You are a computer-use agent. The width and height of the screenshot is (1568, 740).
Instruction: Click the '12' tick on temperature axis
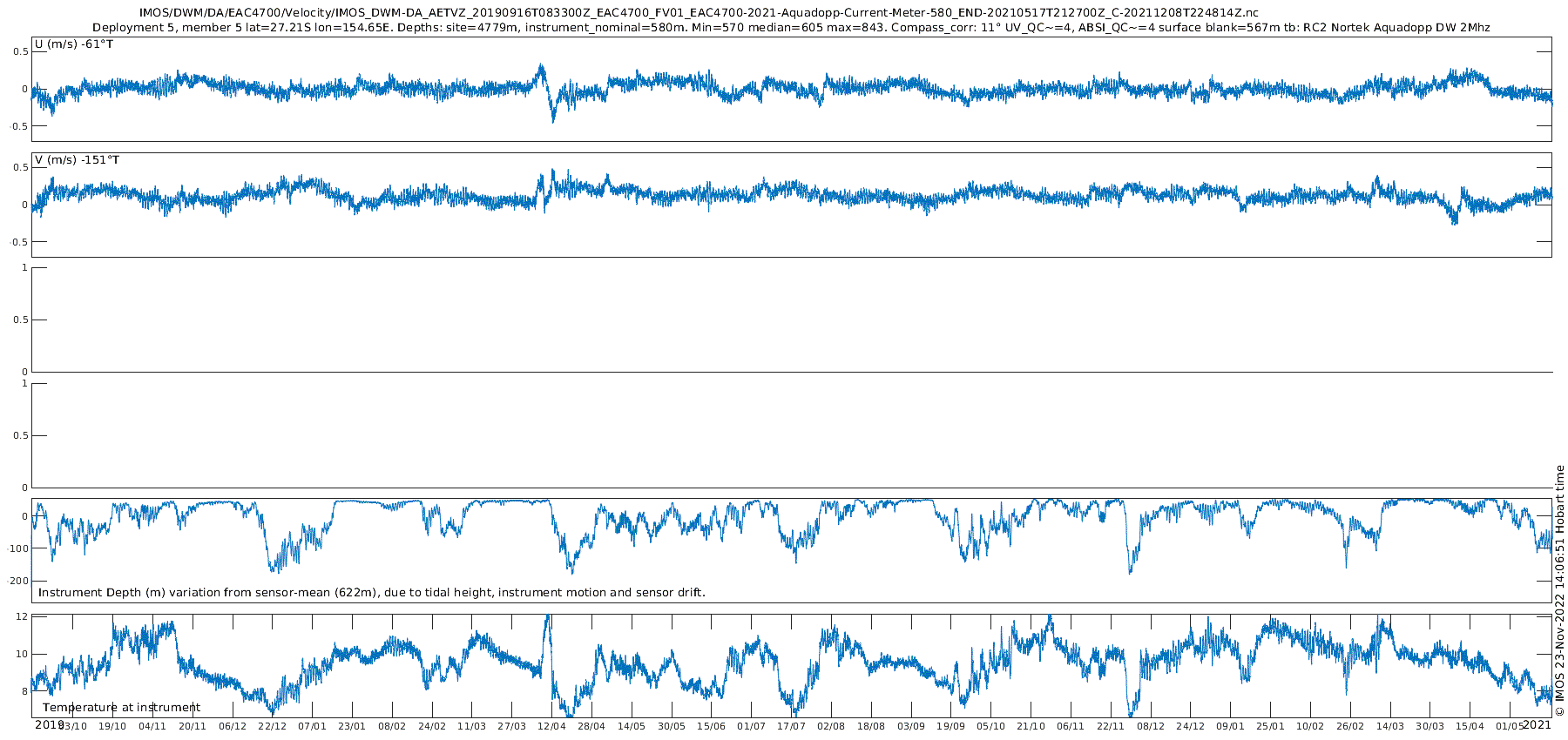coord(22,616)
